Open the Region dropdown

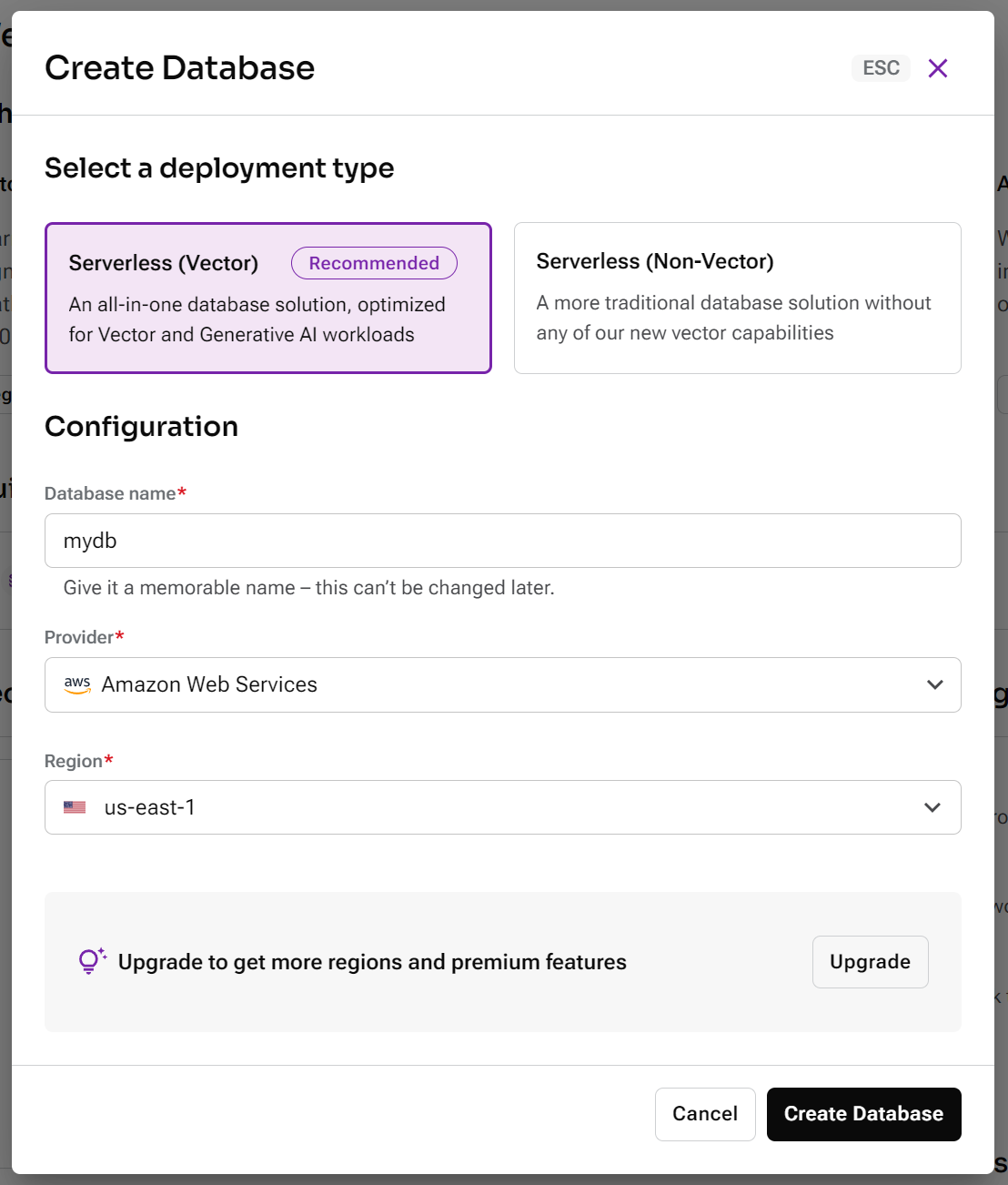[502, 807]
